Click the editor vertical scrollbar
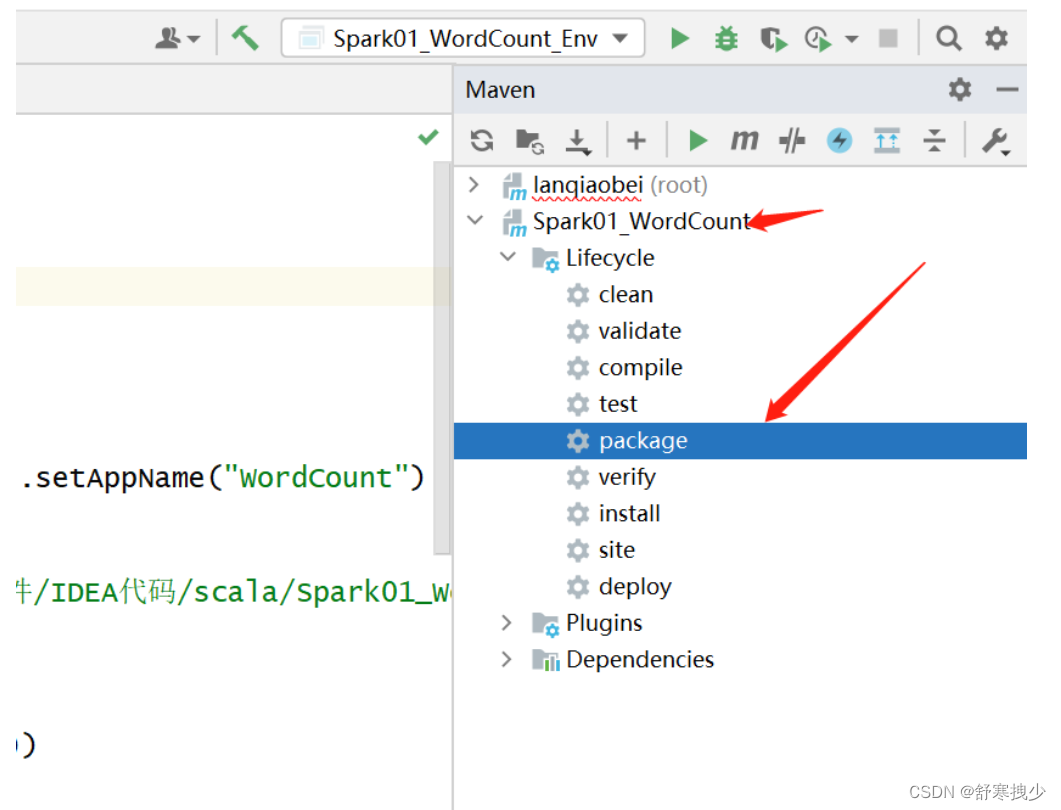The width and height of the screenshot is (1061, 810). 441,357
